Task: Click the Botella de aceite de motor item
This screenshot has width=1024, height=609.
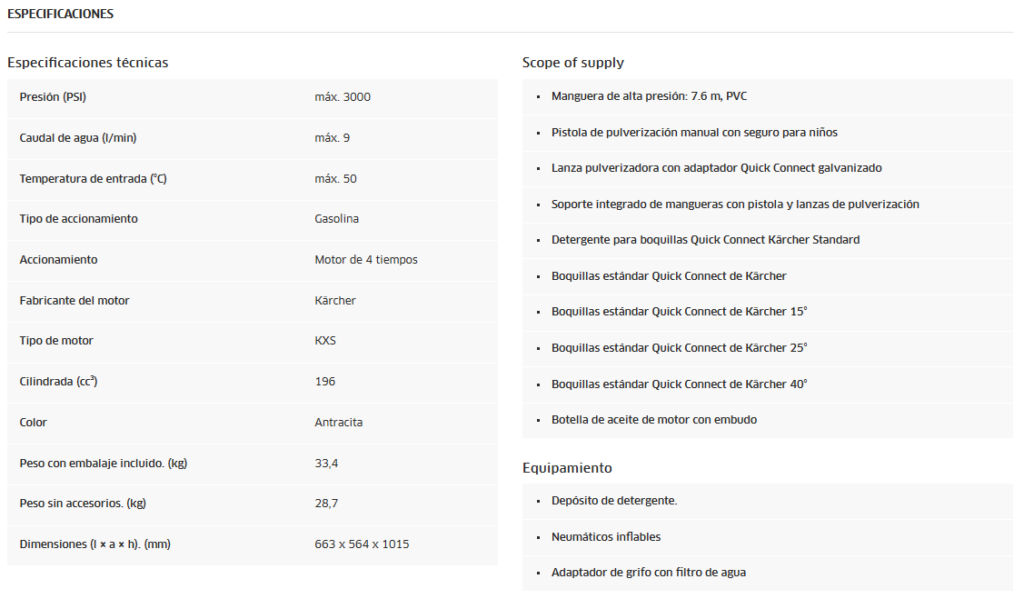Action: point(654,419)
